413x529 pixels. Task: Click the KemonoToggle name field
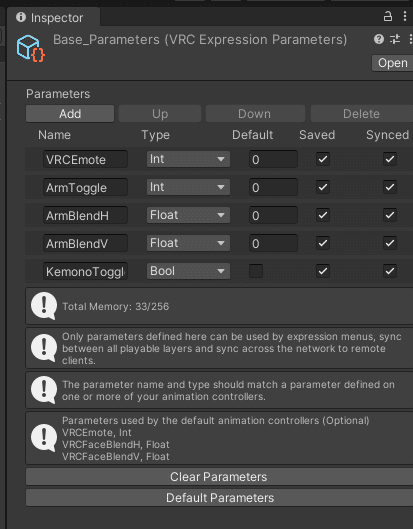[85, 271]
